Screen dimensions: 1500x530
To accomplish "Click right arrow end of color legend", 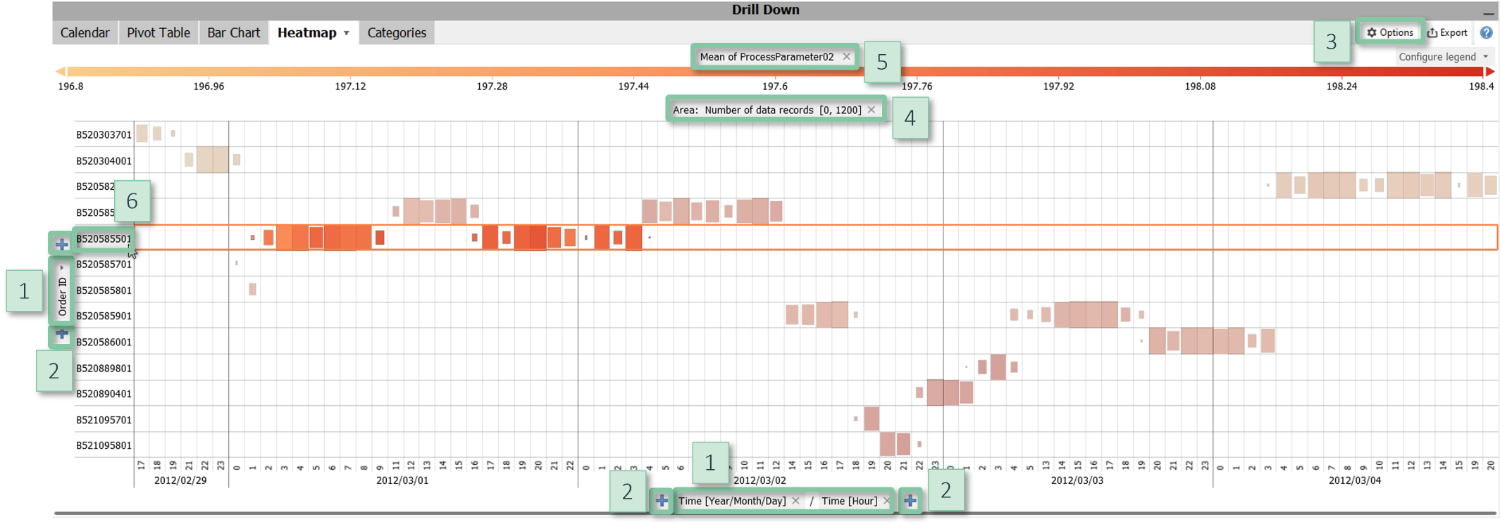I will coord(1490,72).
